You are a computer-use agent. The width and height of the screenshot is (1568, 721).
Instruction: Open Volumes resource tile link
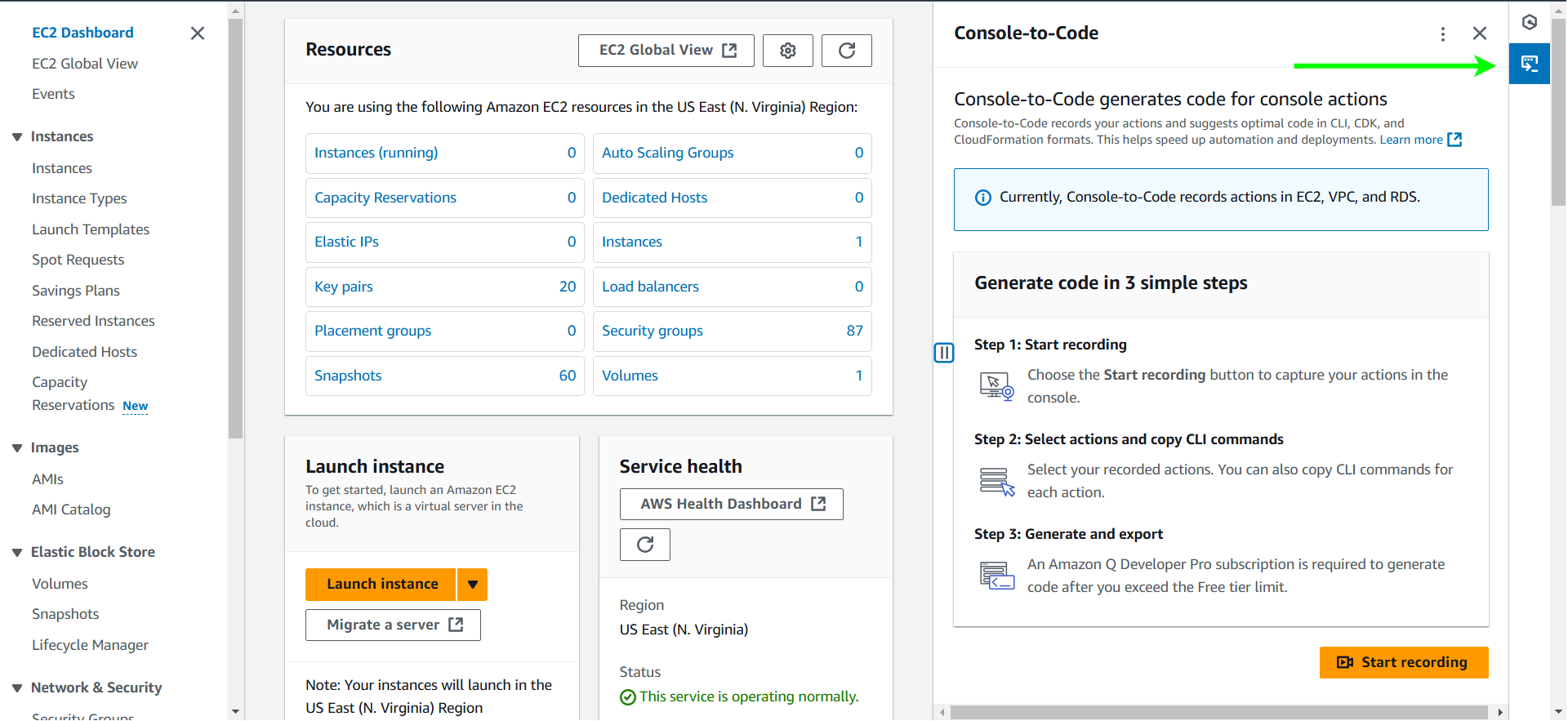click(630, 376)
